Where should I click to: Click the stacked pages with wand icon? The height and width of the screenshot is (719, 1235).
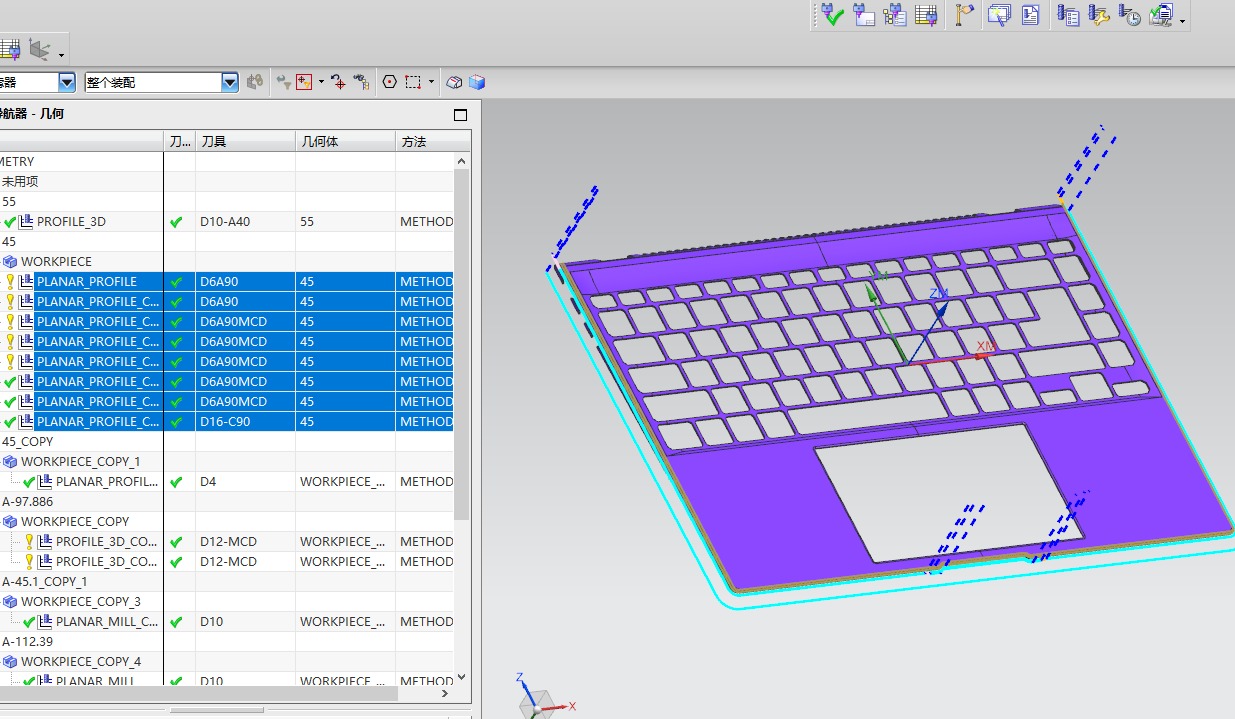pos(999,14)
